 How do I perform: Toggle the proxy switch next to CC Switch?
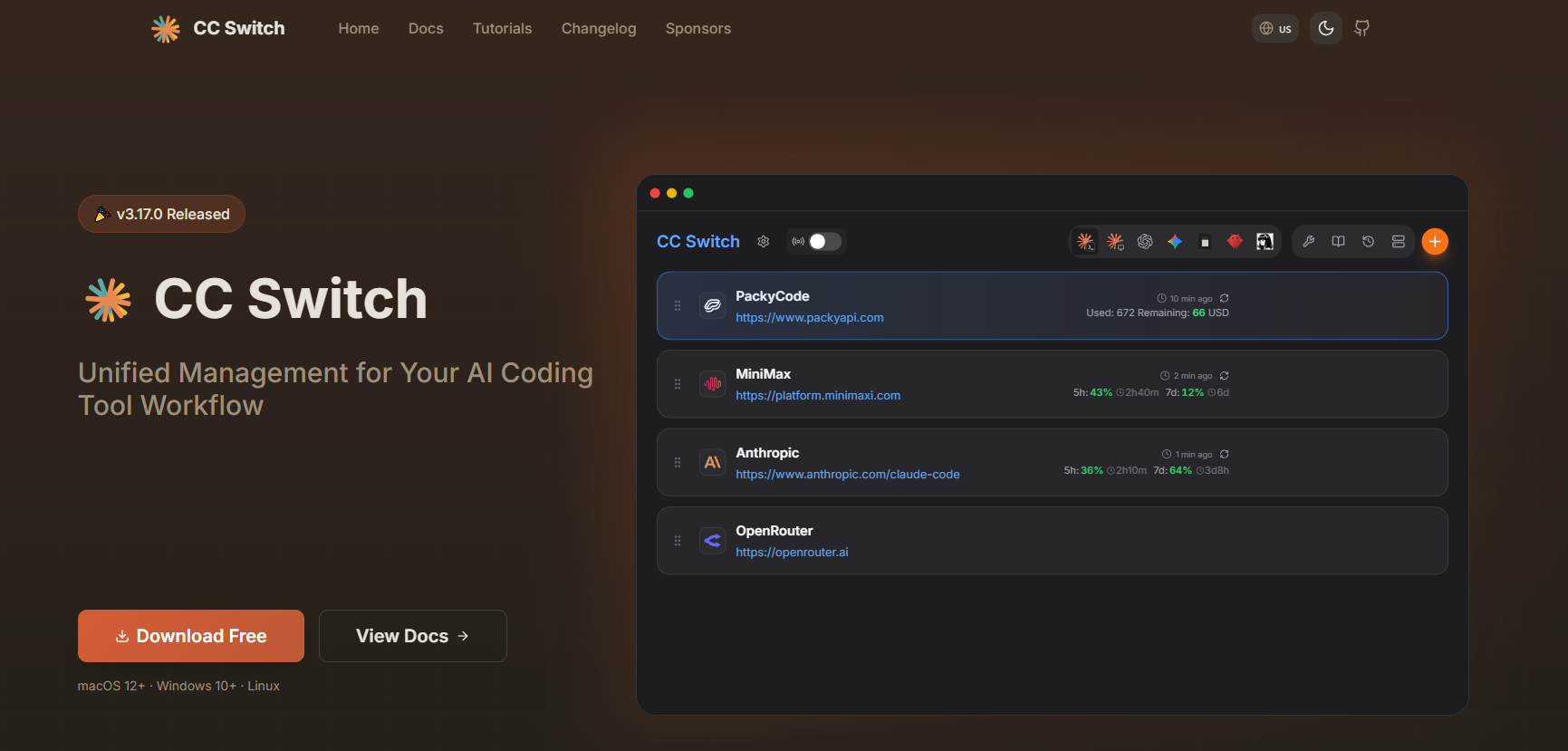coord(825,241)
